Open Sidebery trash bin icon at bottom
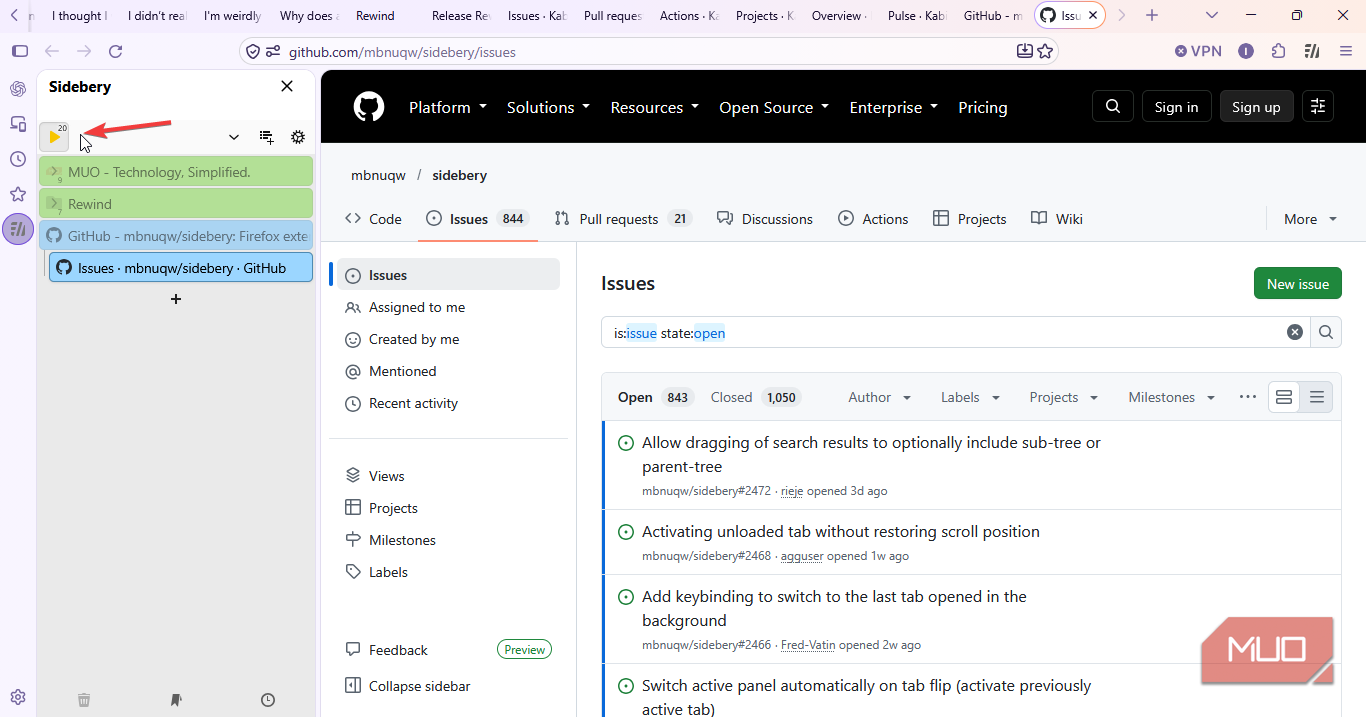Image resolution: width=1366 pixels, height=717 pixels. 84,700
